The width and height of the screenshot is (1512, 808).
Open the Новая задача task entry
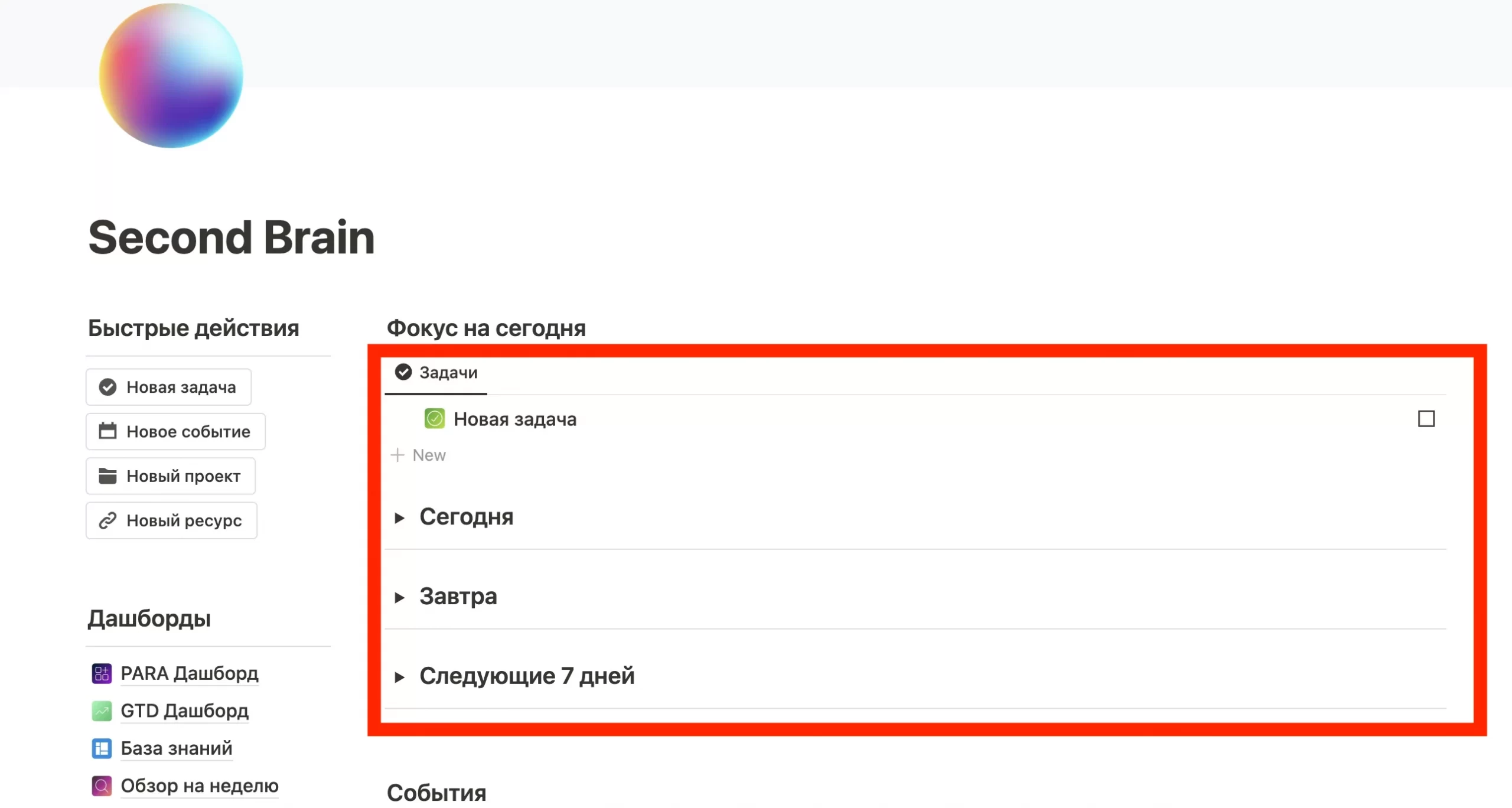515,419
